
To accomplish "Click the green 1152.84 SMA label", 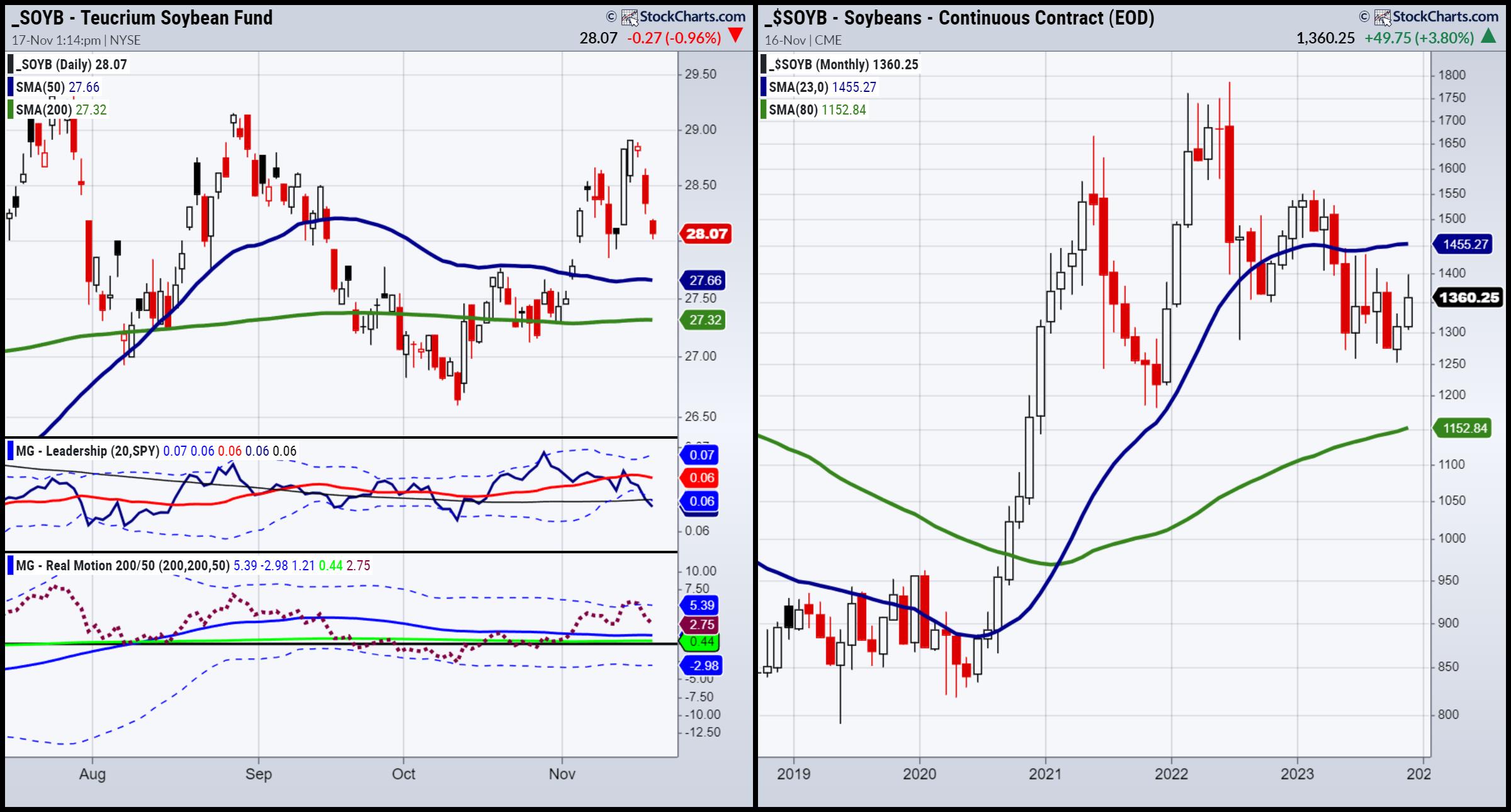I will coord(1464,428).
